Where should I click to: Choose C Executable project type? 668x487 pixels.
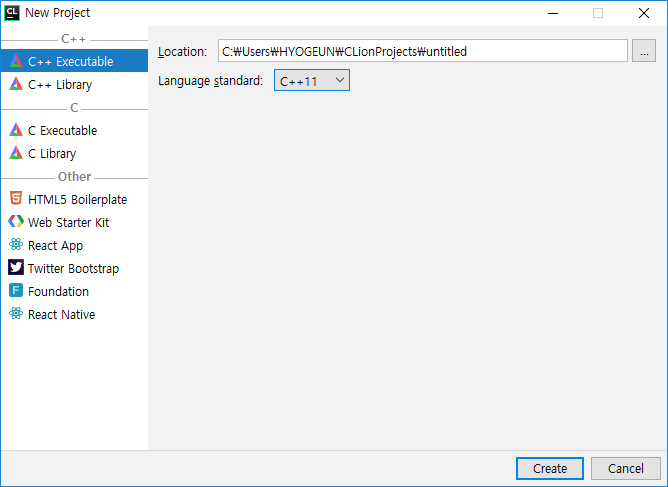coord(75,130)
